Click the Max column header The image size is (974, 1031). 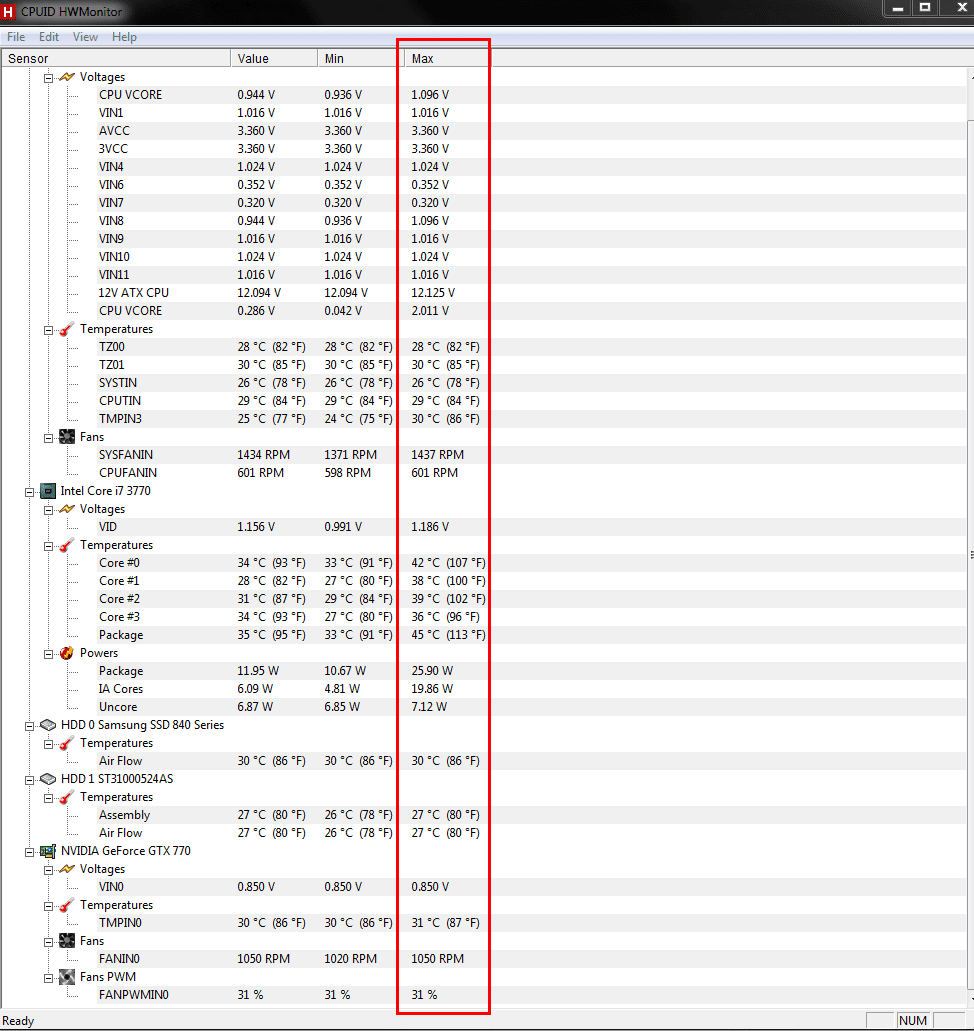click(448, 59)
